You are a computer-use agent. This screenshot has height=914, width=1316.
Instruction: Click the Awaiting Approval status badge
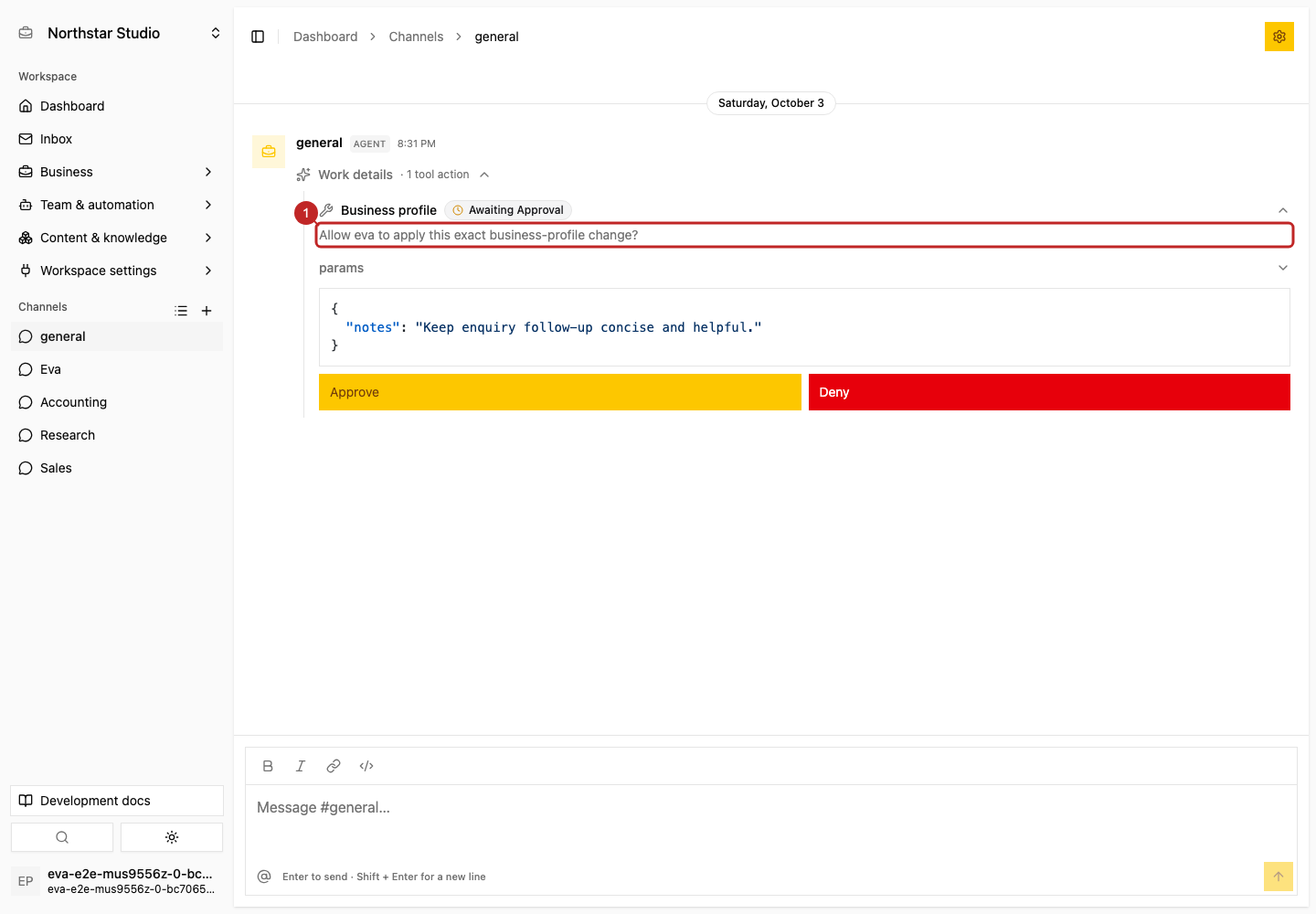(x=508, y=210)
